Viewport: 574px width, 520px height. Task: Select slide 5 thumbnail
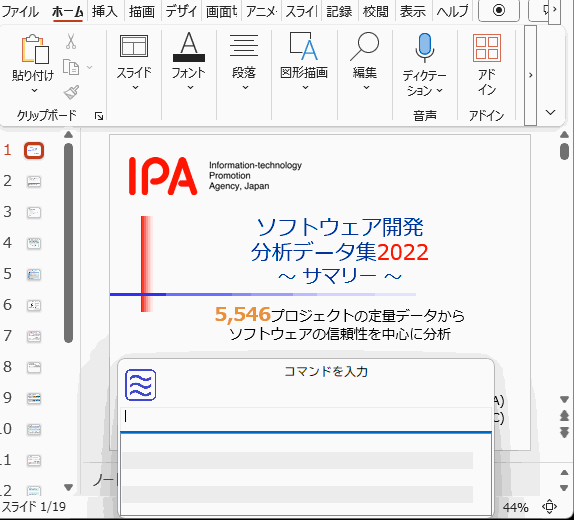pyautogui.click(x=34, y=274)
